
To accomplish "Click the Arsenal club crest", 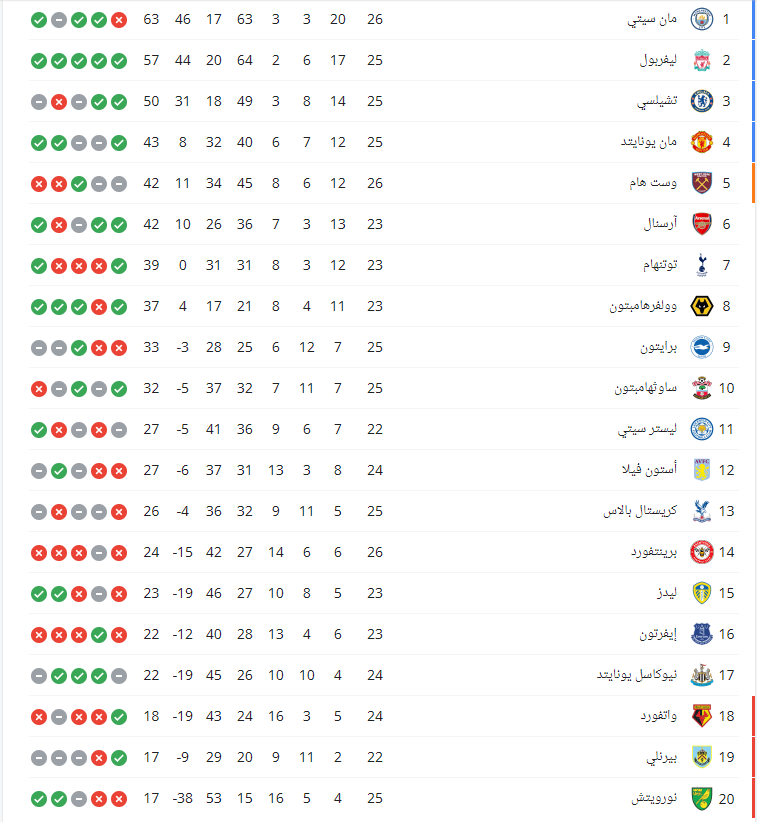I will coord(702,224).
